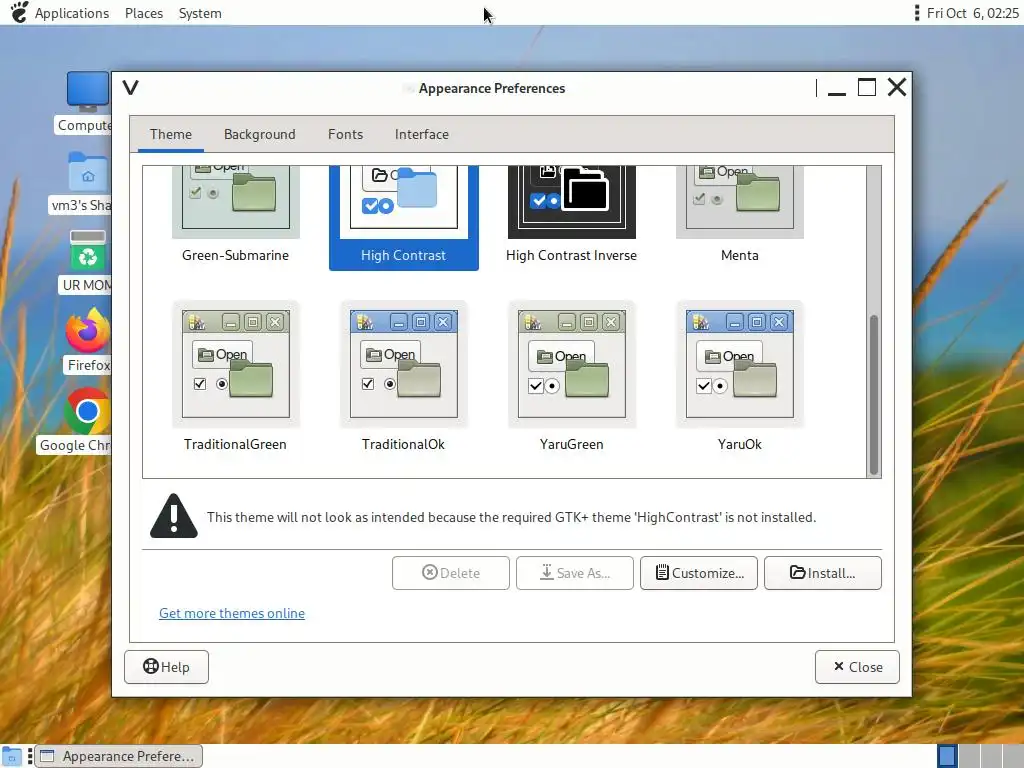Viewport: 1024px width, 768px height.
Task: Switch to the Theme tab
Action: click(170, 135)
